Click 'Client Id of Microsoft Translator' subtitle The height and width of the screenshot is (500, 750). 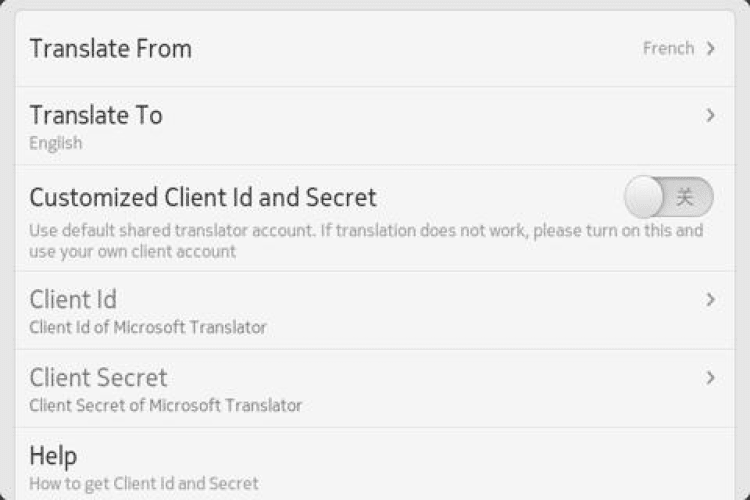pos(148,327)
